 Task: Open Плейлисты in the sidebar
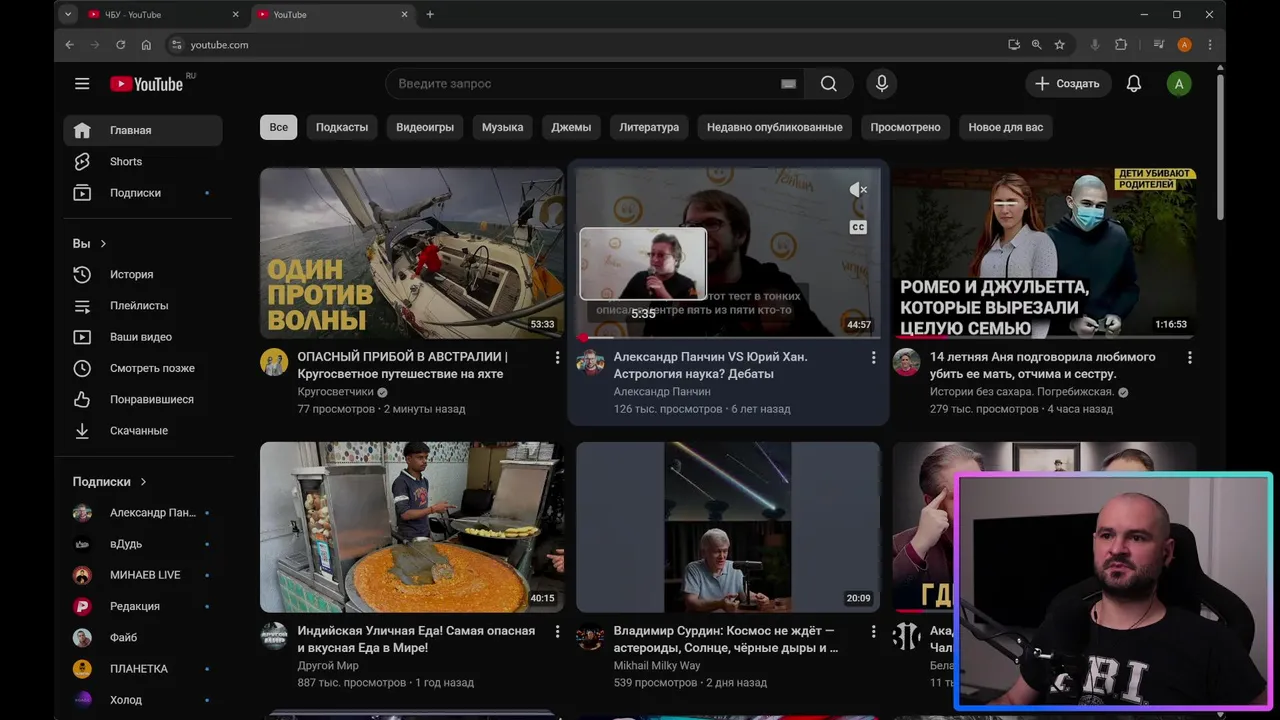point(143,306)
